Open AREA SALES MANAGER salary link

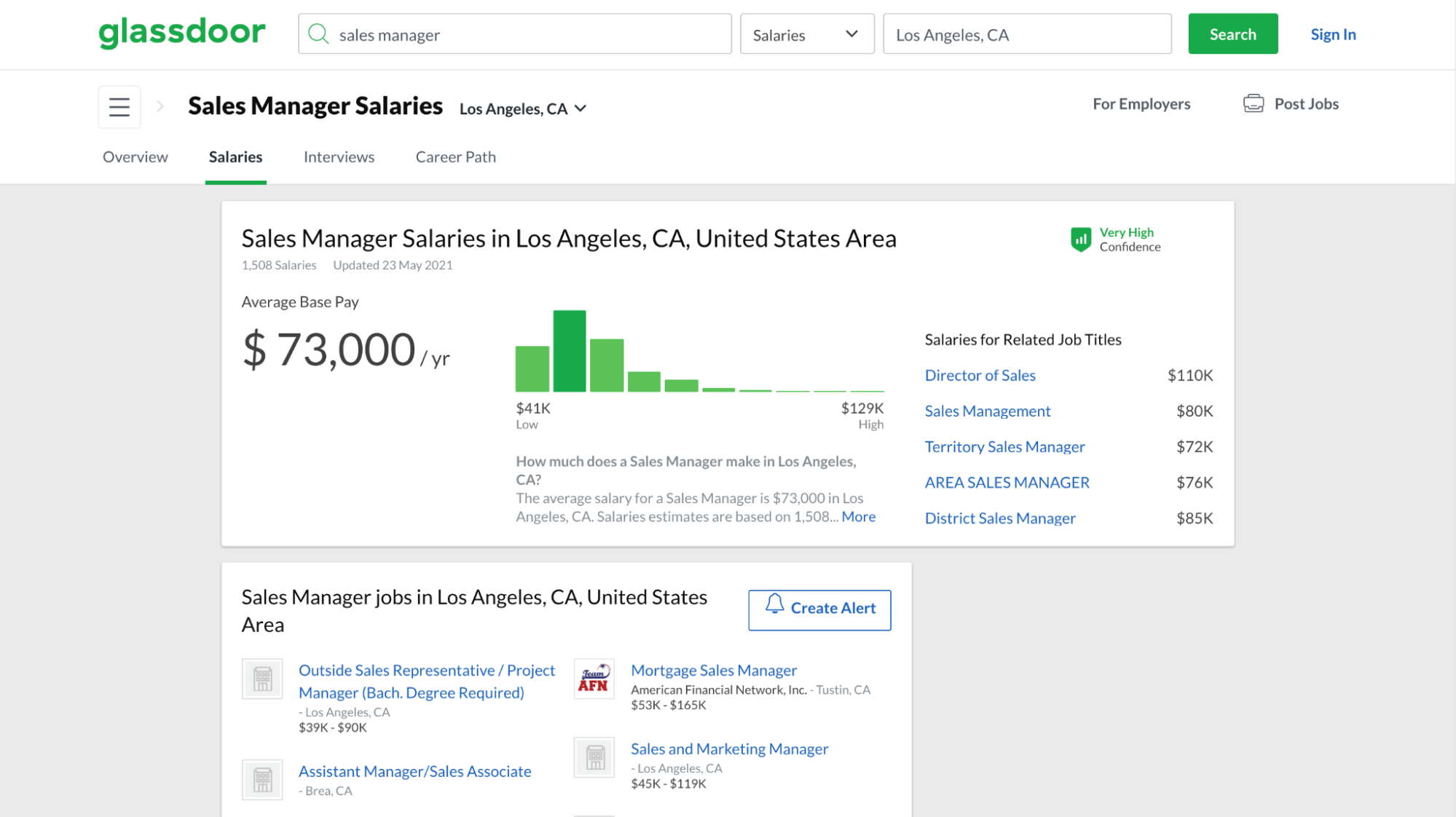click(x=1007, y=482)
